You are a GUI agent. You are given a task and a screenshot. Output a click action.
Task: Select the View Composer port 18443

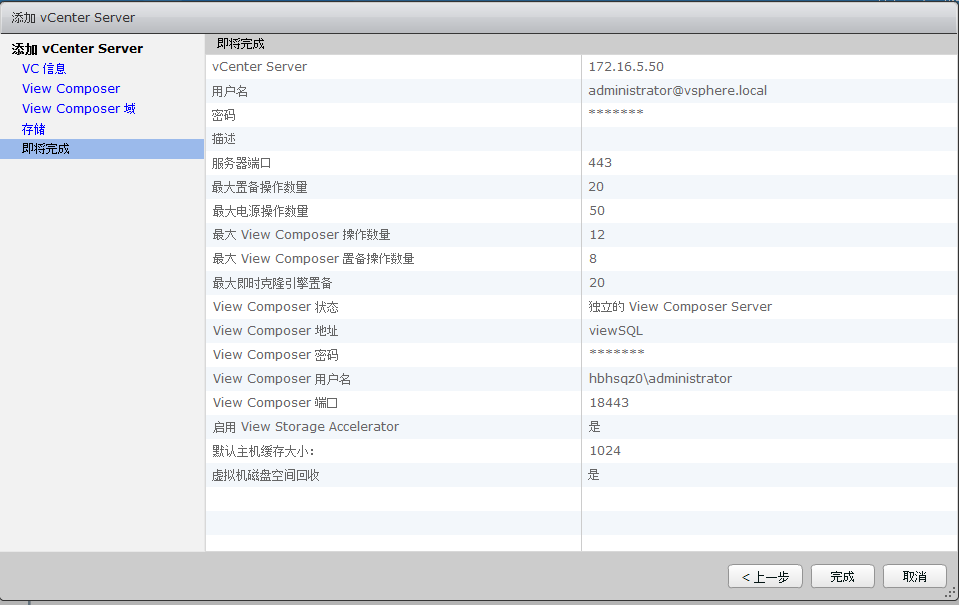(x=609, y=403)
